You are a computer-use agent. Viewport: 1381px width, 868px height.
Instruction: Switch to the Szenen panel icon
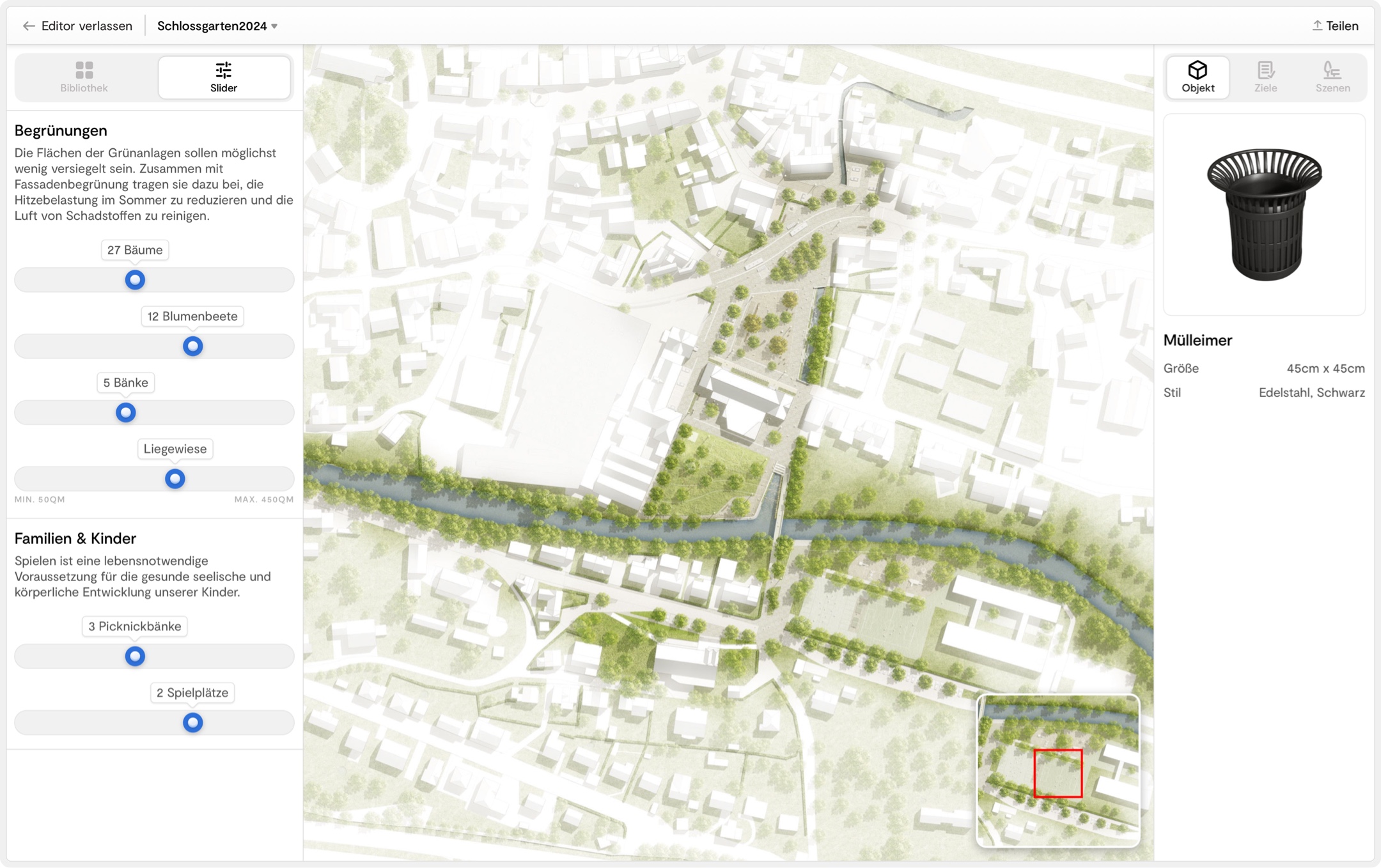(1332, 70)
